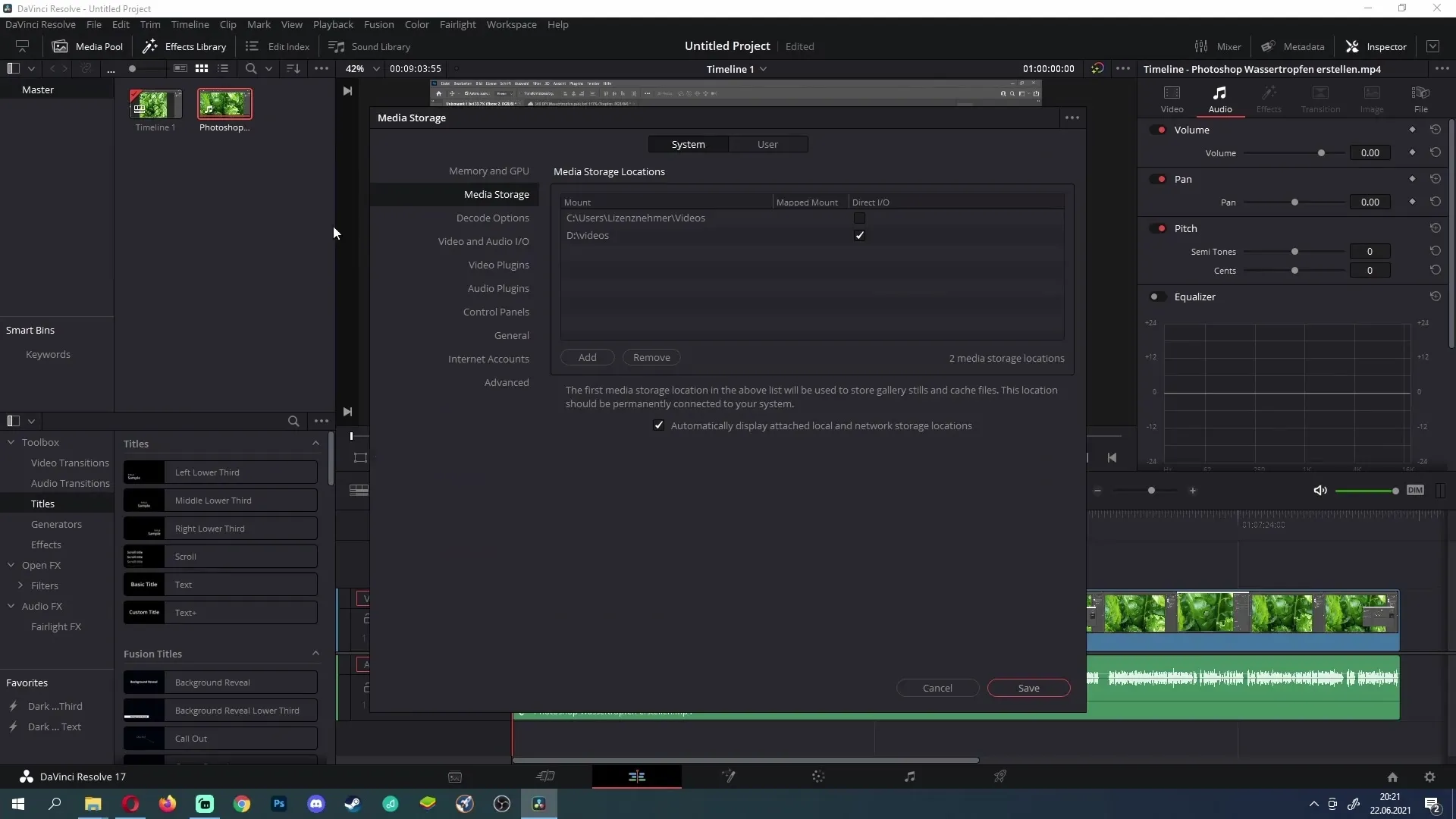This screenshot has height=819, width=1456.
Task: Select the Sound Library icon
Action: coord(335,46)
